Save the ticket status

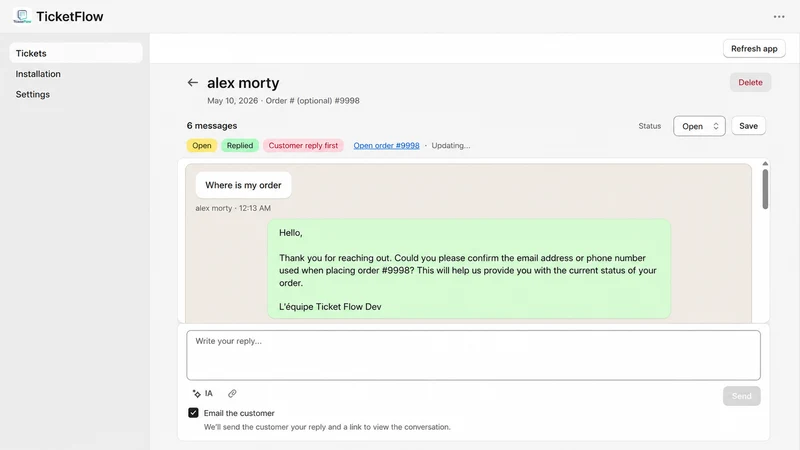pyautogui.click(x=748, y=126)
